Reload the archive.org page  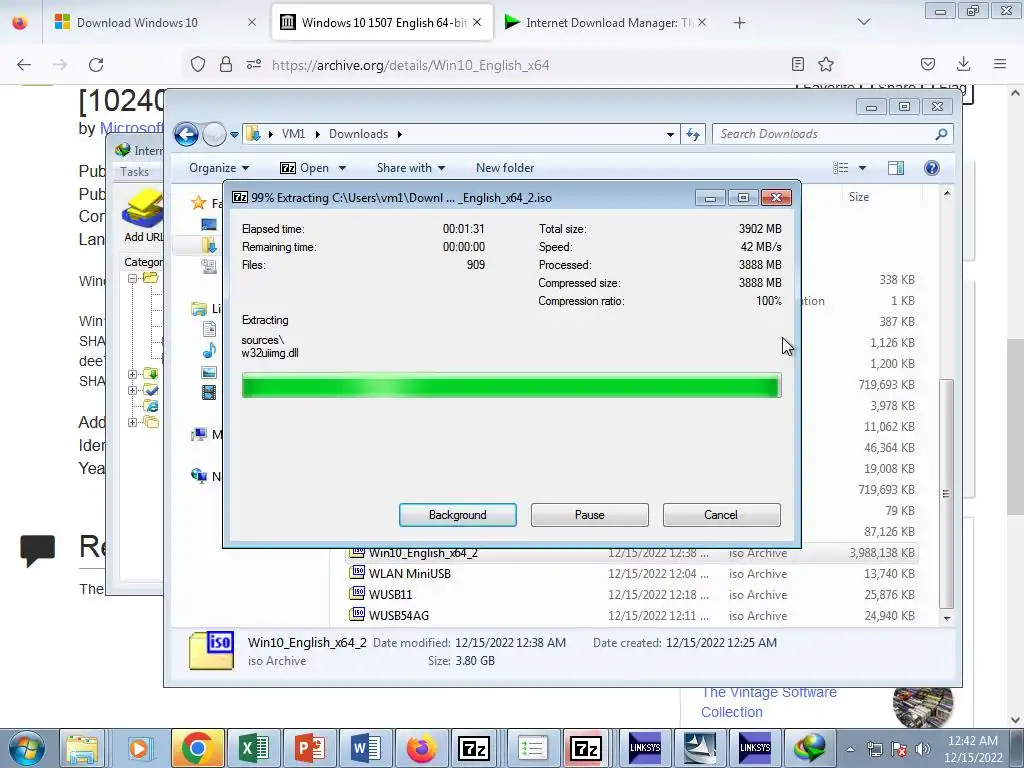tap(96, 65)
